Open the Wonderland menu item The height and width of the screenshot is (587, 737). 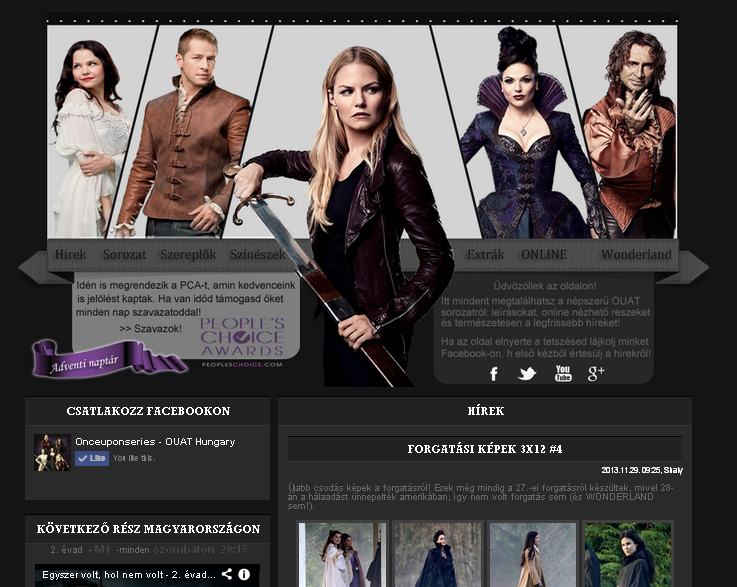[636, 255]
